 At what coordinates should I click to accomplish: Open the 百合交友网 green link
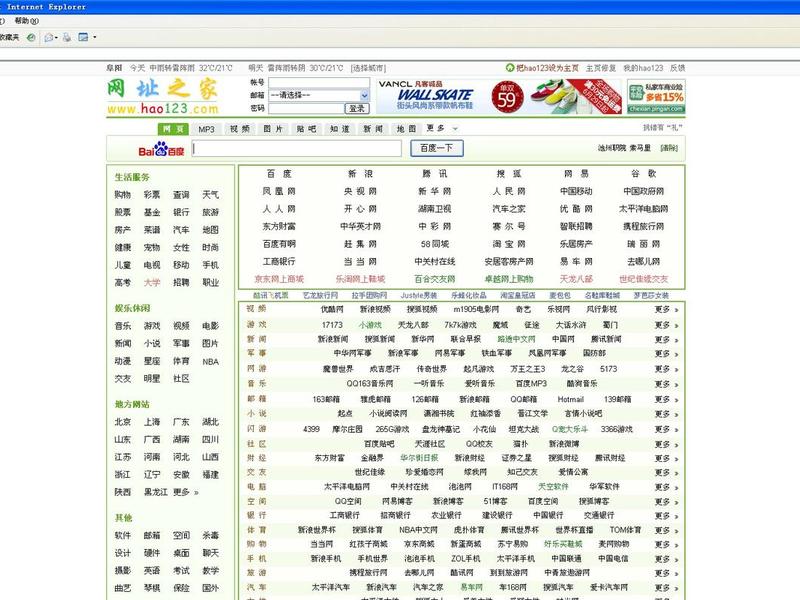[435, 279]
